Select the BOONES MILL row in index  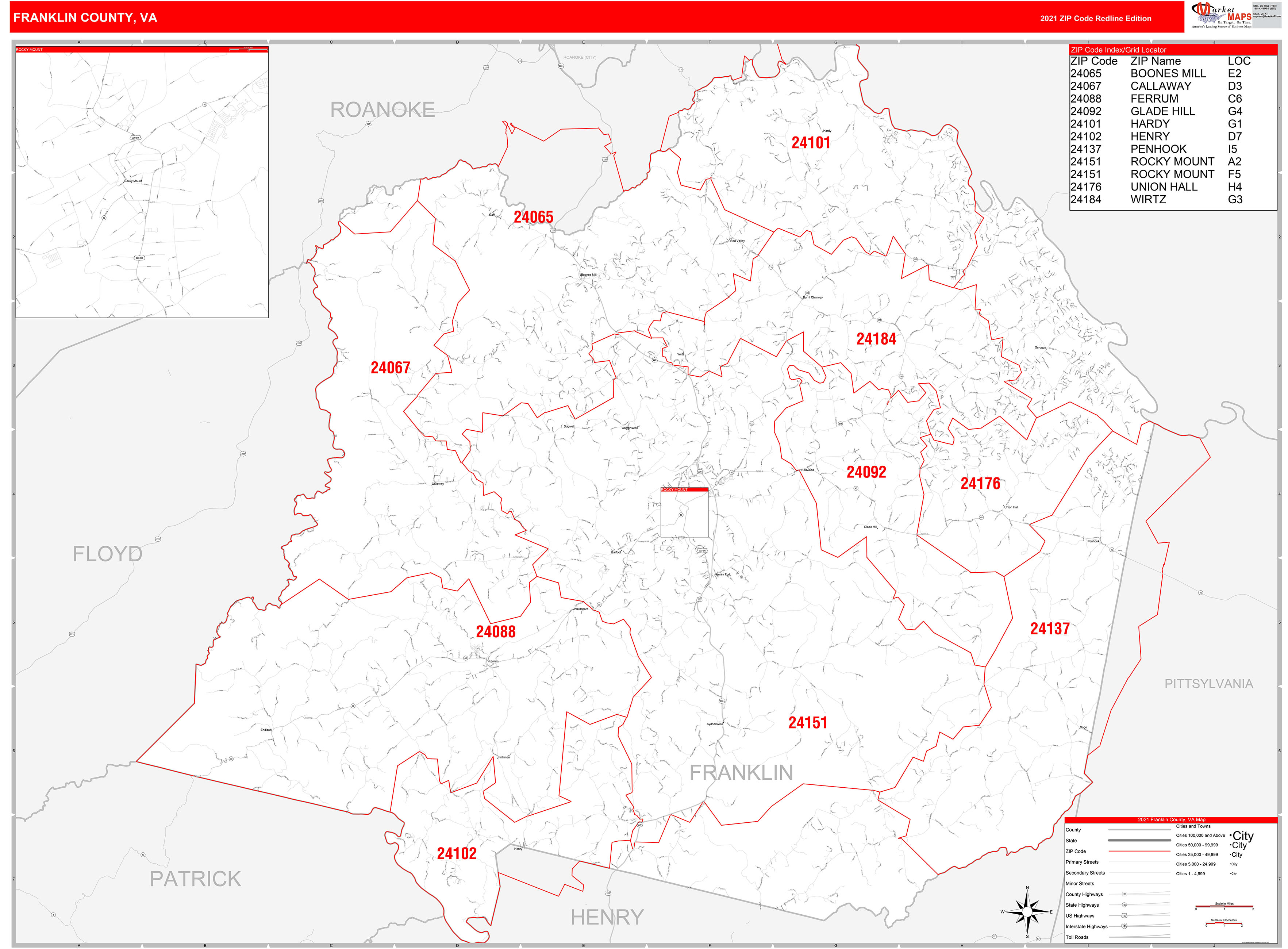pyautogui.click(x=1156, y=73)
